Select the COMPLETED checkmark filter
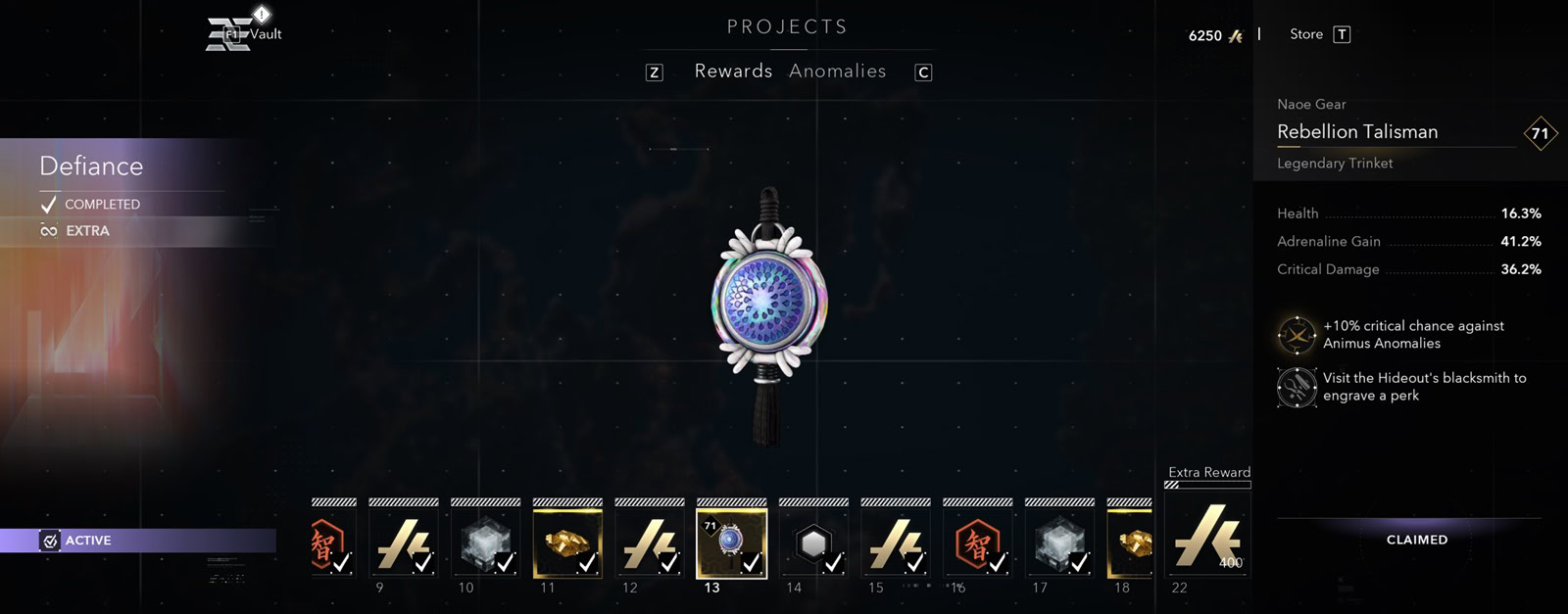Screen dimensions: 1568x614 pos(90,204)
